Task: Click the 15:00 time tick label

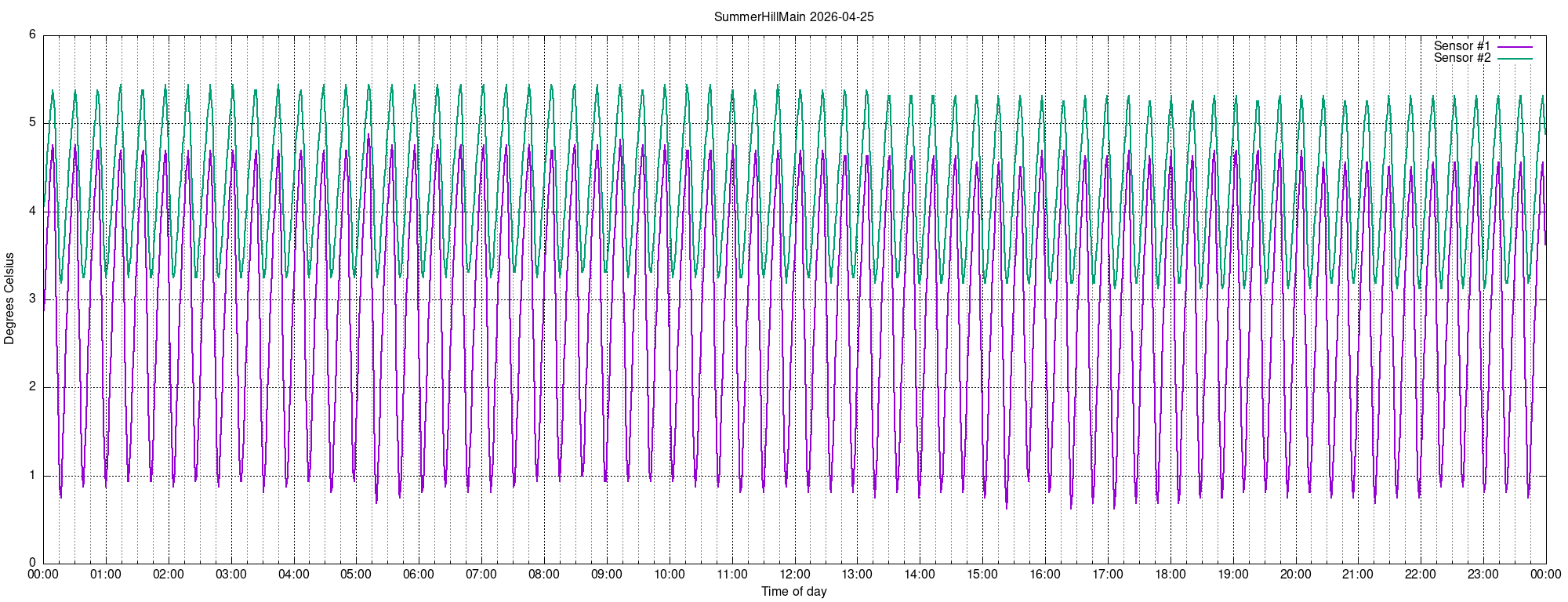Action: (x=982, y=575)
